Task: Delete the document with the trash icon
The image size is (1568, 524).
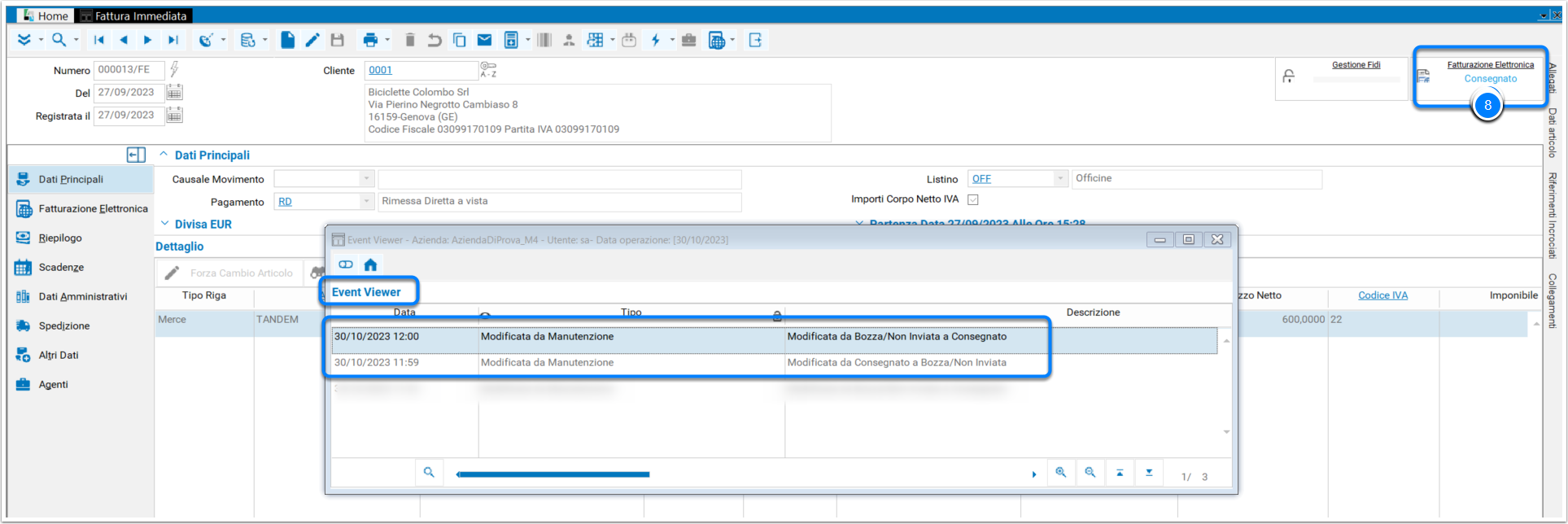Action: click(x=410, y=40)
